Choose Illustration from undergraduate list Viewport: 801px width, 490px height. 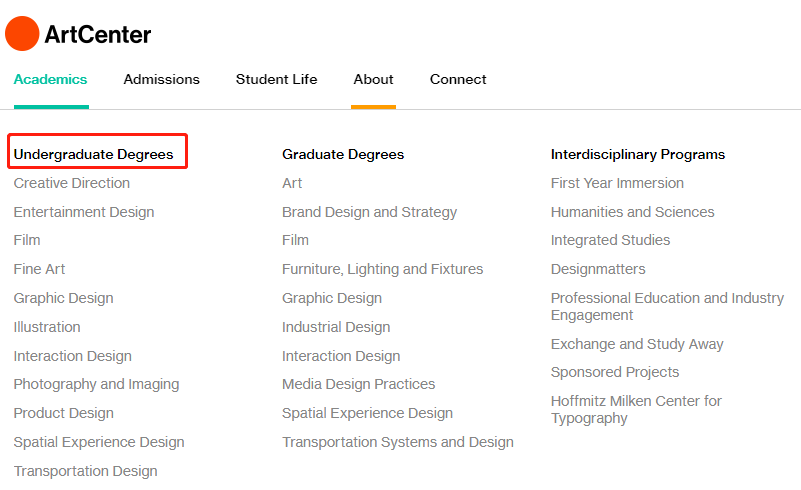(47, 327)
